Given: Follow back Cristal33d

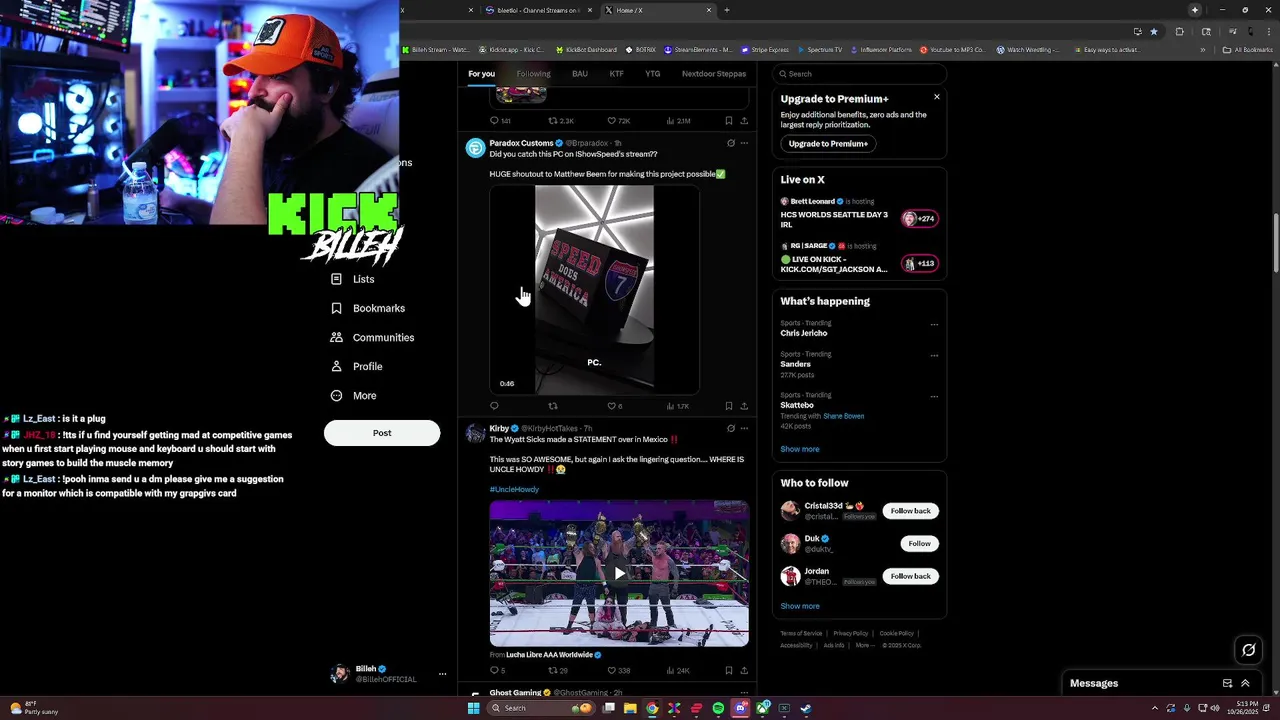Looking at the screenshot, I should [x=911, y=511].
